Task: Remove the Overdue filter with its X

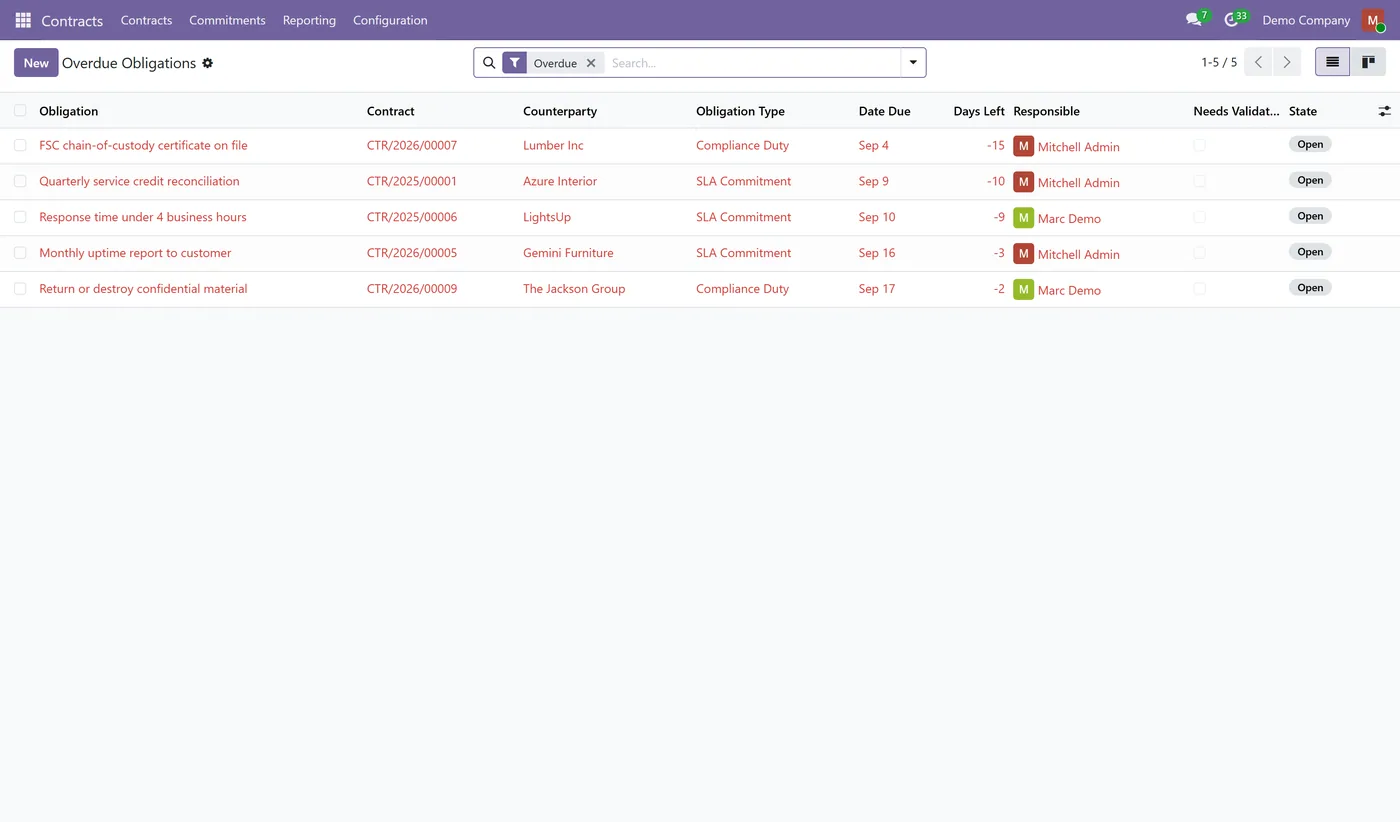Action: pos(591,63)
